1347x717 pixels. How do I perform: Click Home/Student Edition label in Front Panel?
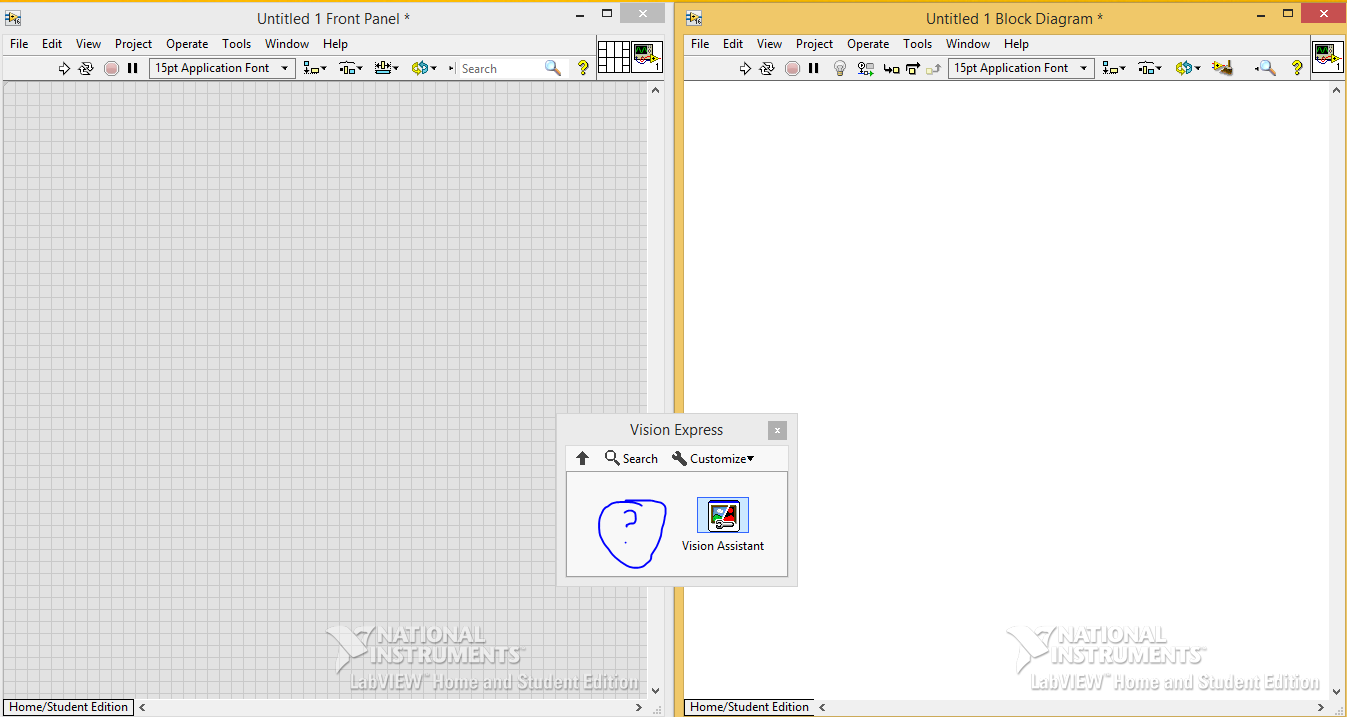point(68,707)
